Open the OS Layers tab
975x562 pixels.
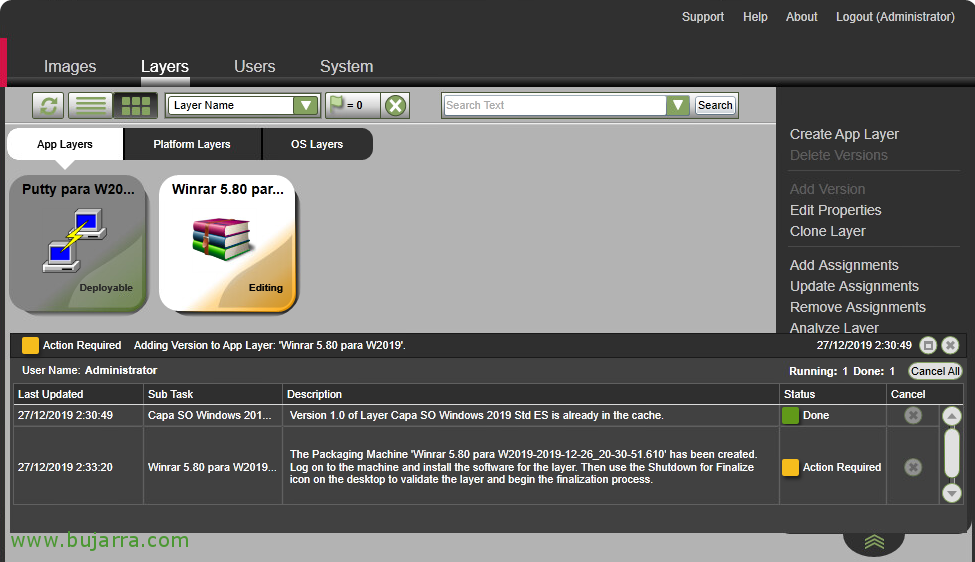(317, 144)
